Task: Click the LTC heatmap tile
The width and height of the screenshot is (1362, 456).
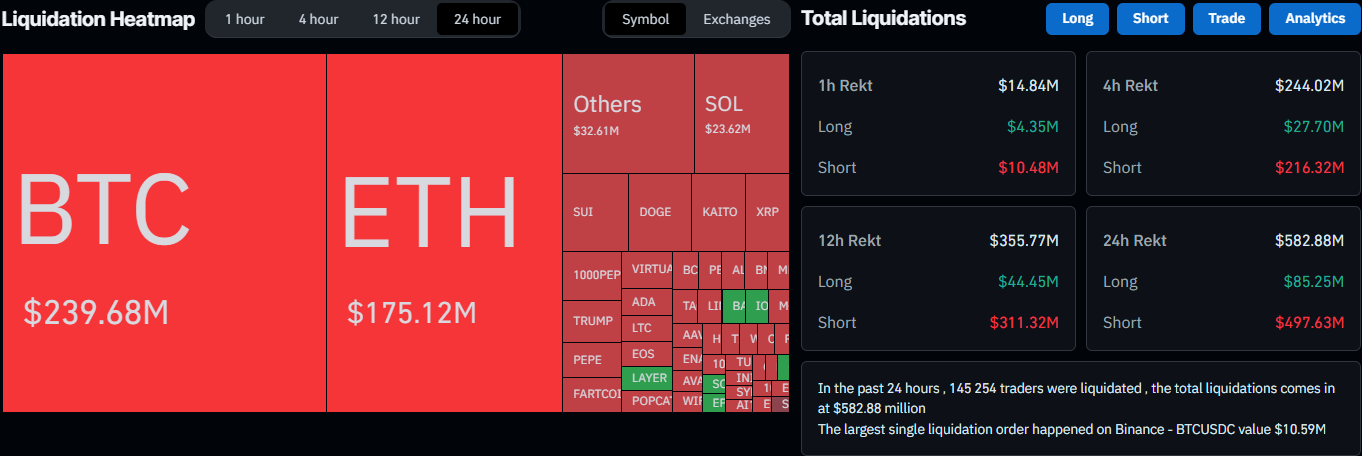Action: 647,328
